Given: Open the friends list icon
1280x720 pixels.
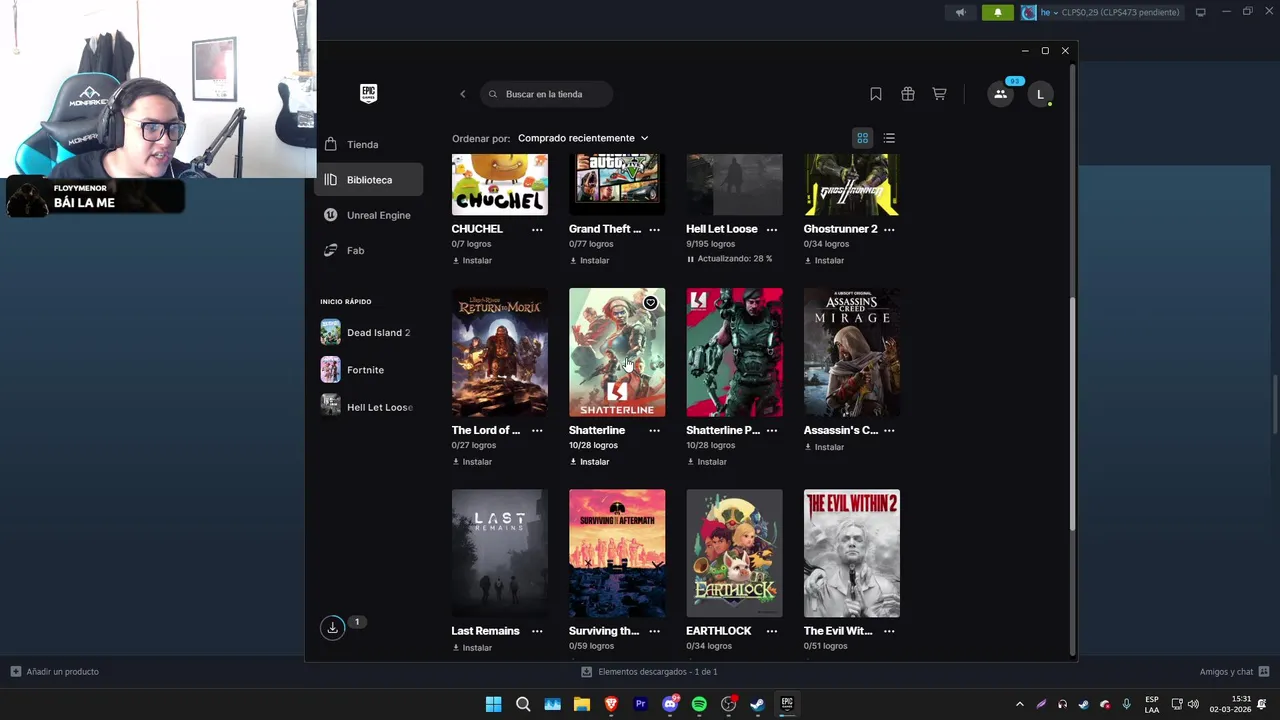Looking at the screenshot, I should point(1000,94).
